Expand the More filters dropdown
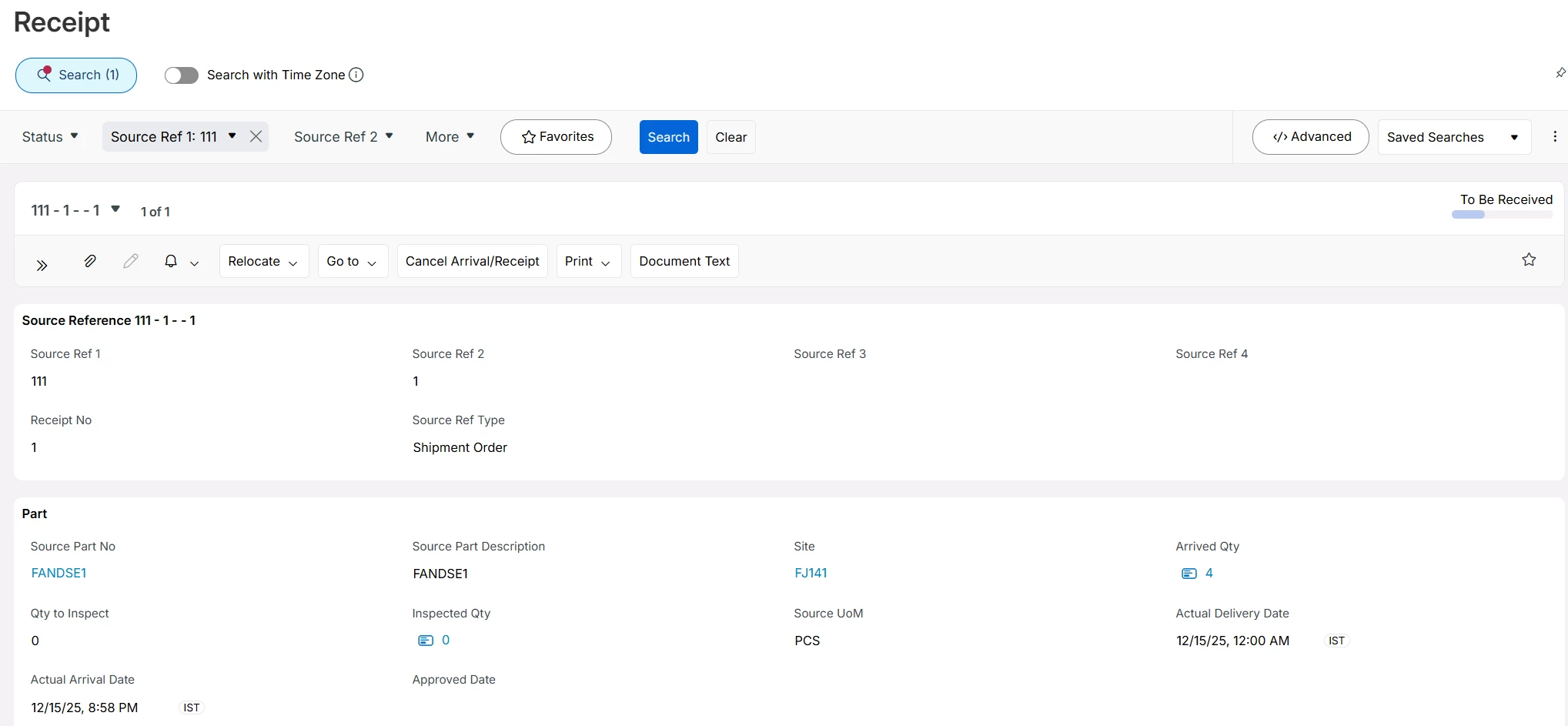Image resolution: width=1568 pixels, height=726 pixels. point(450,136)
